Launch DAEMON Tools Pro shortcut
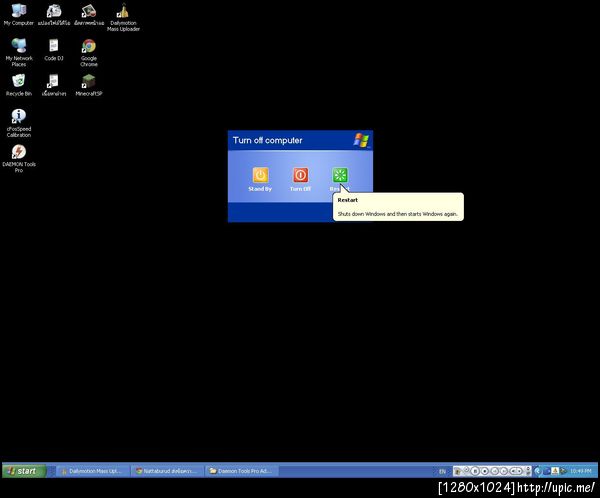The image size is (600, 498). [x=19, y=158]
